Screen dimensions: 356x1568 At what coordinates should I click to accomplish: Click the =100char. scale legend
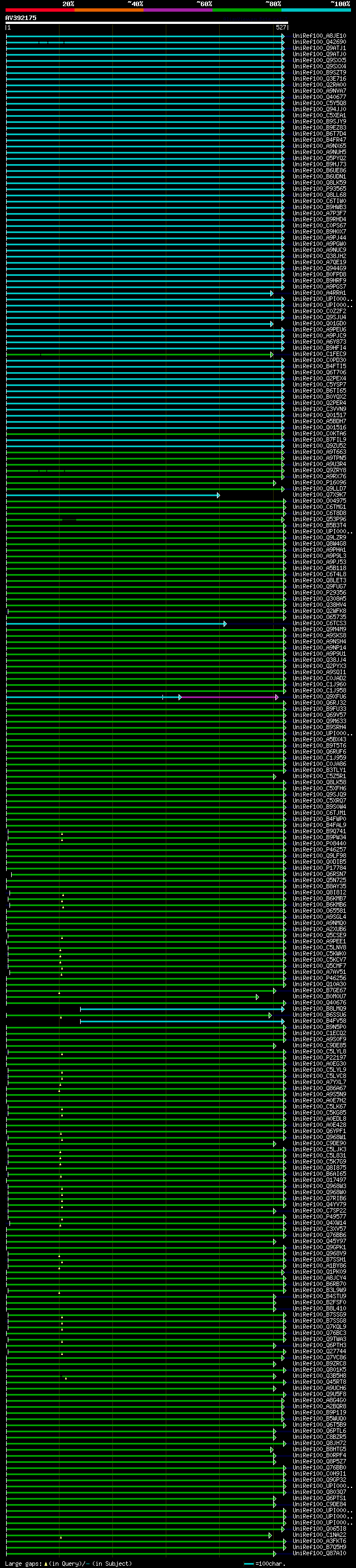click(266, 1564)
